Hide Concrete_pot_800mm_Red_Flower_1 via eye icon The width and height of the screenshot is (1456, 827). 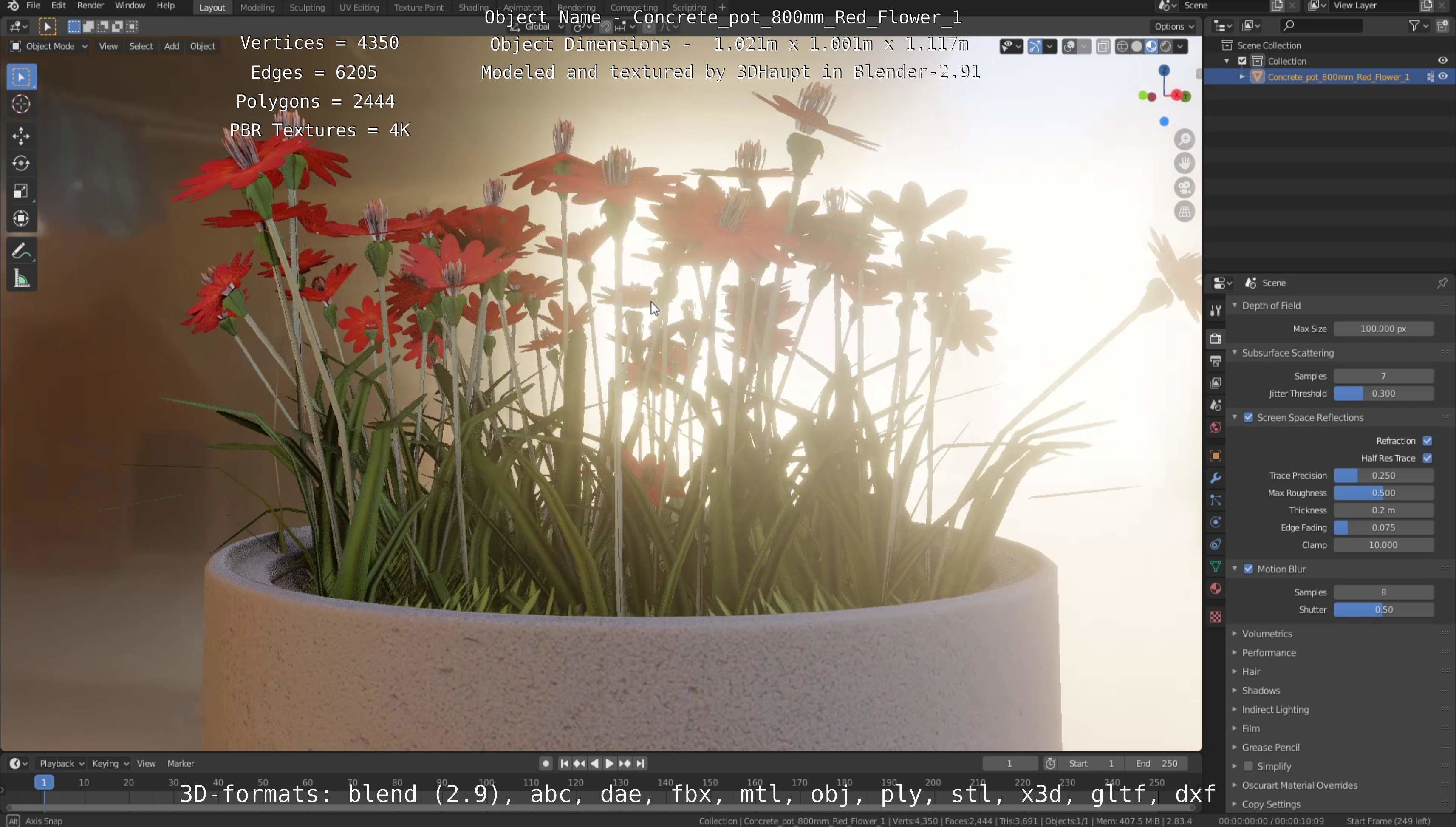[x=1443, y=76]
